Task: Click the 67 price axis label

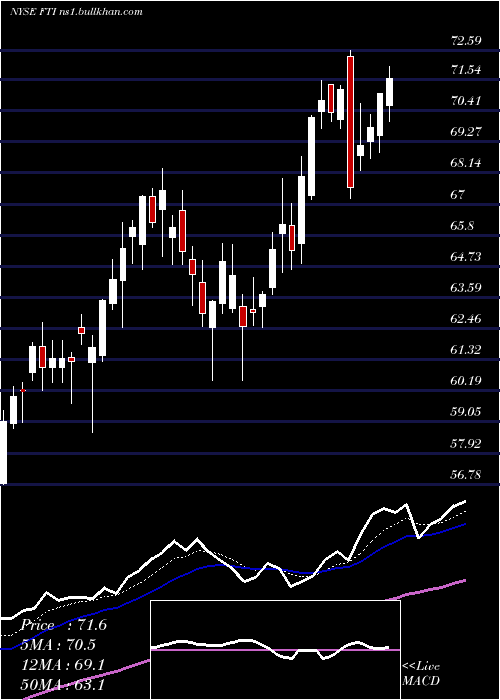Action: [x=458, y=195]
